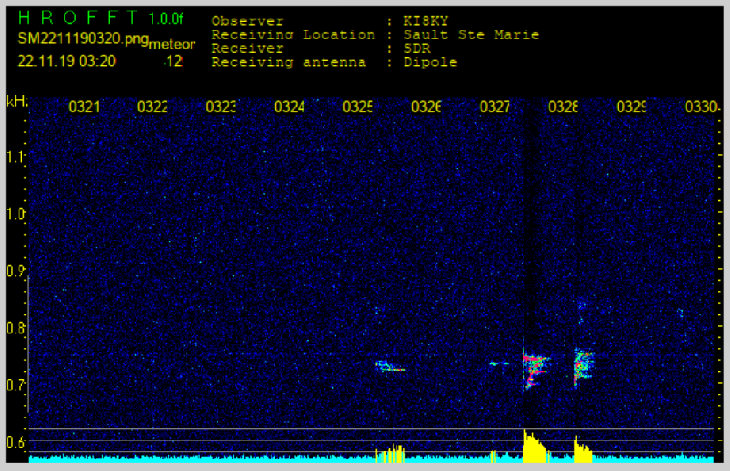Click the 0330 time marker
Screen dimensions: 730x471
pyautogui.click(x=700, y=106)
